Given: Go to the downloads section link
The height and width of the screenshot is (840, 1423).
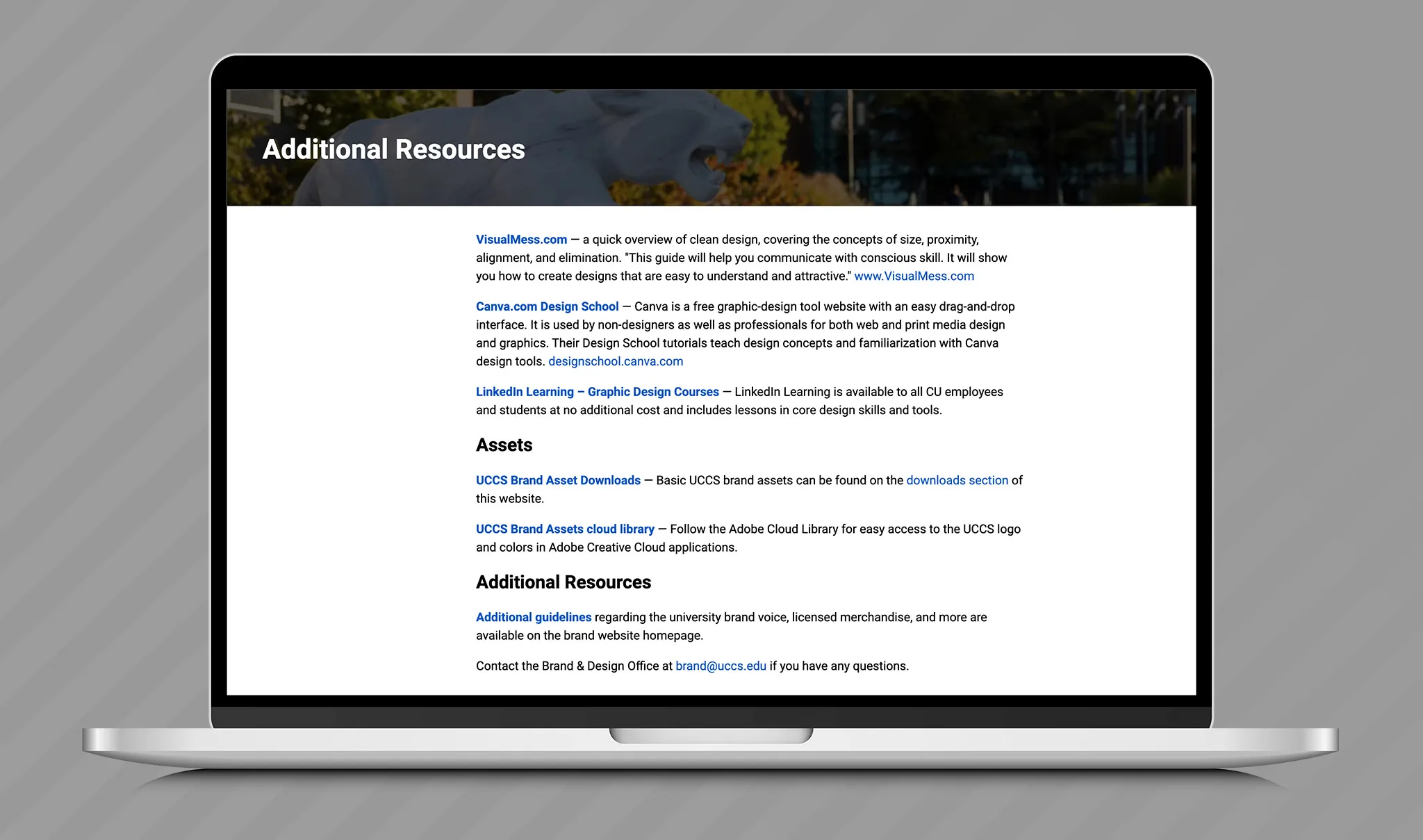Looking at the screenshot, I should click(957, 480).
